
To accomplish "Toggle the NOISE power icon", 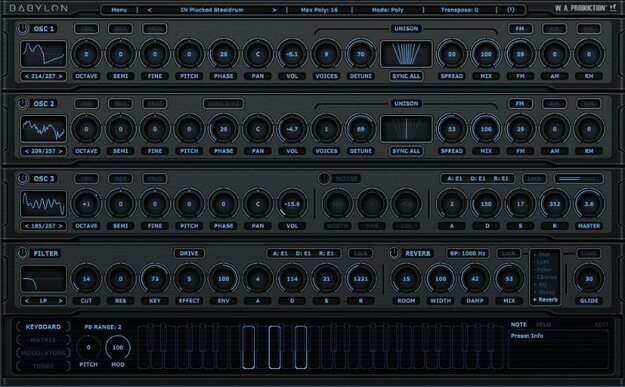I will [324, 179].
